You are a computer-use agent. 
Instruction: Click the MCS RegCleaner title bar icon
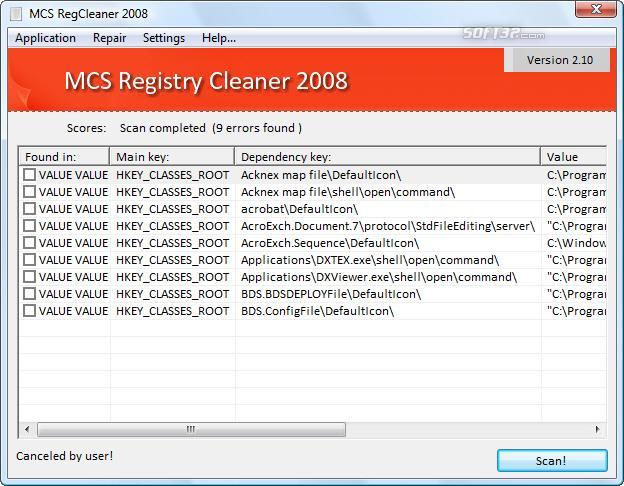(16, 14)
